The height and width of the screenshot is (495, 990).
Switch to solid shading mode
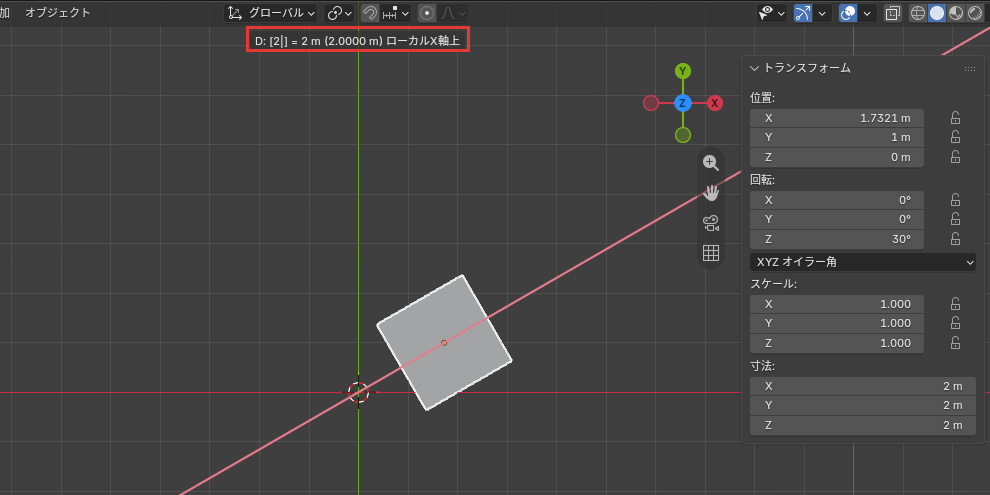[x=937, y=13]
